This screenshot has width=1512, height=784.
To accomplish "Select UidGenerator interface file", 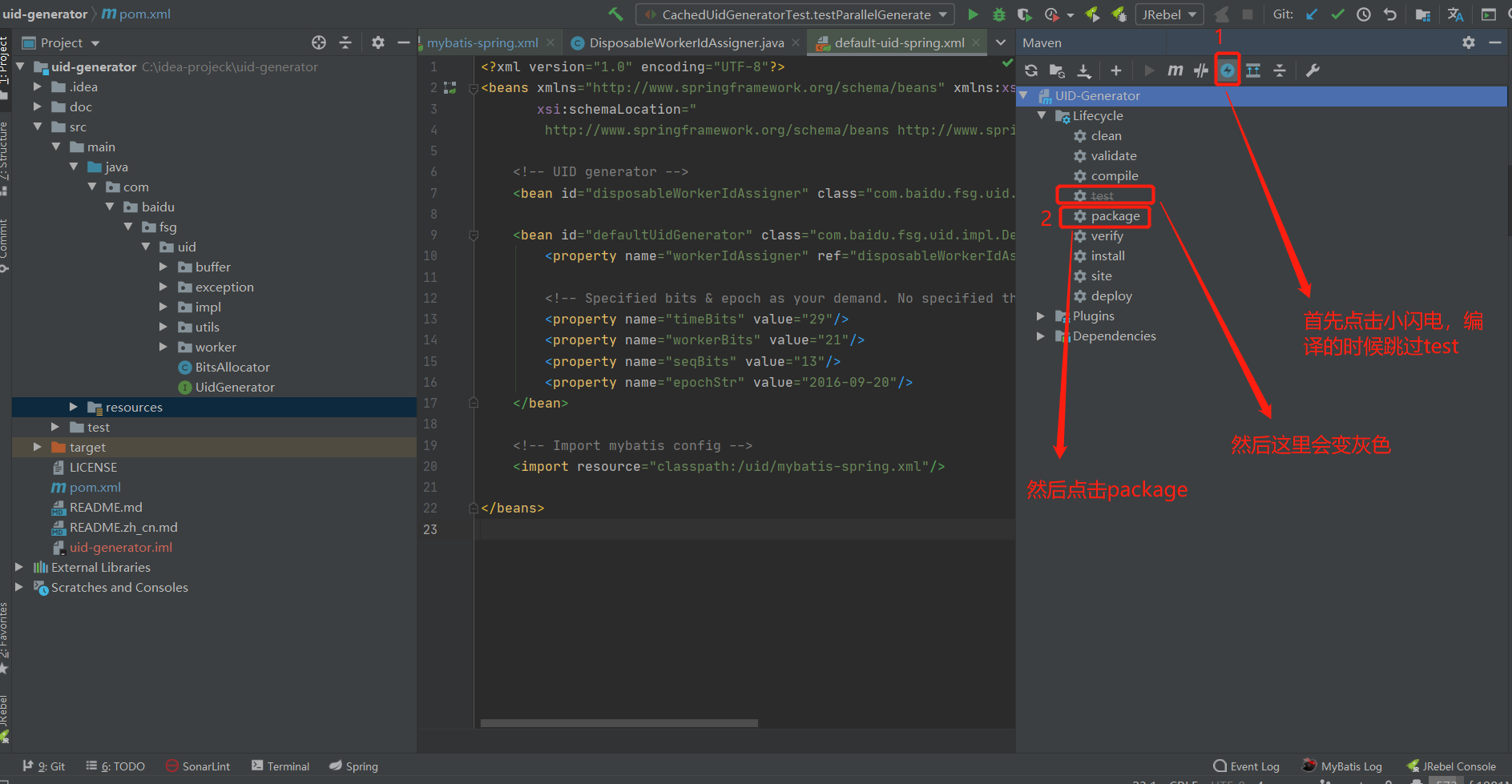I will [235, 387].
